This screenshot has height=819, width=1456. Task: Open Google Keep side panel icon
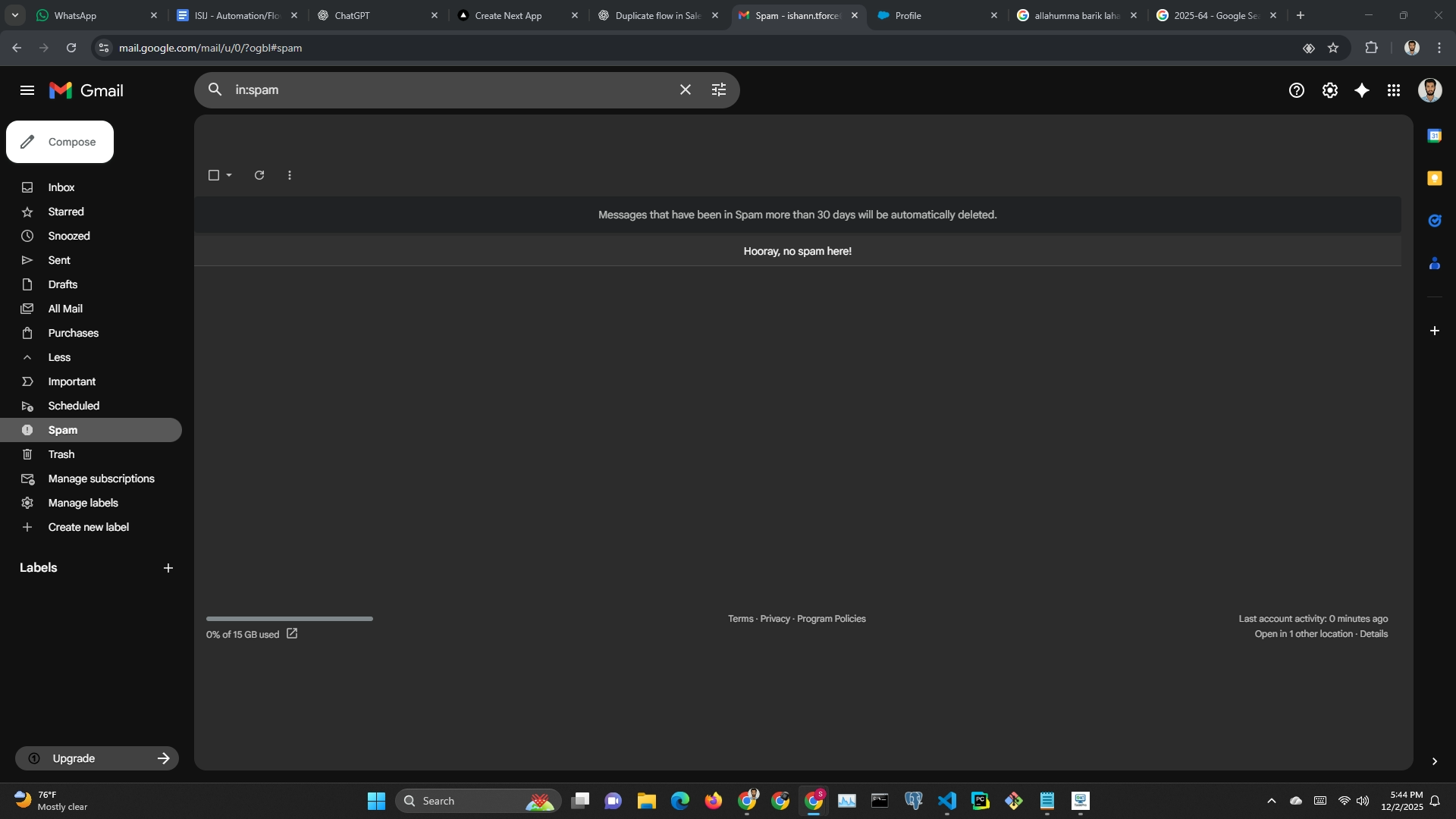click(x=1434, y=178)
